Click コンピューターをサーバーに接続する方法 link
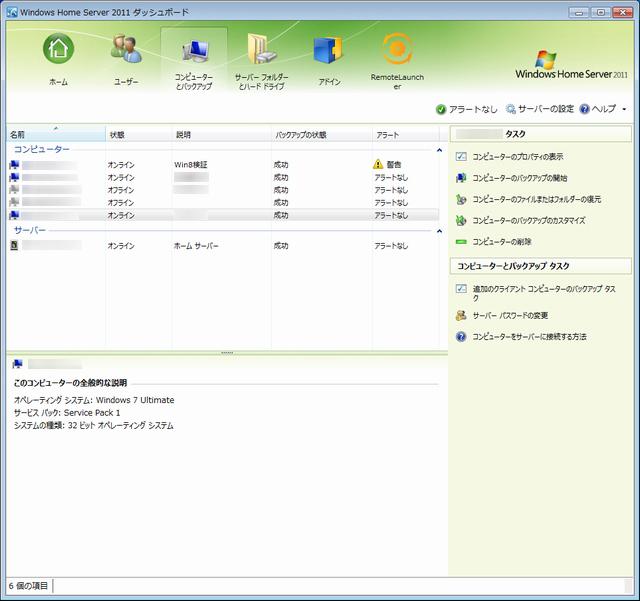Image resolution: width=640 pixels, height=601 pixels. pos(529,336)
